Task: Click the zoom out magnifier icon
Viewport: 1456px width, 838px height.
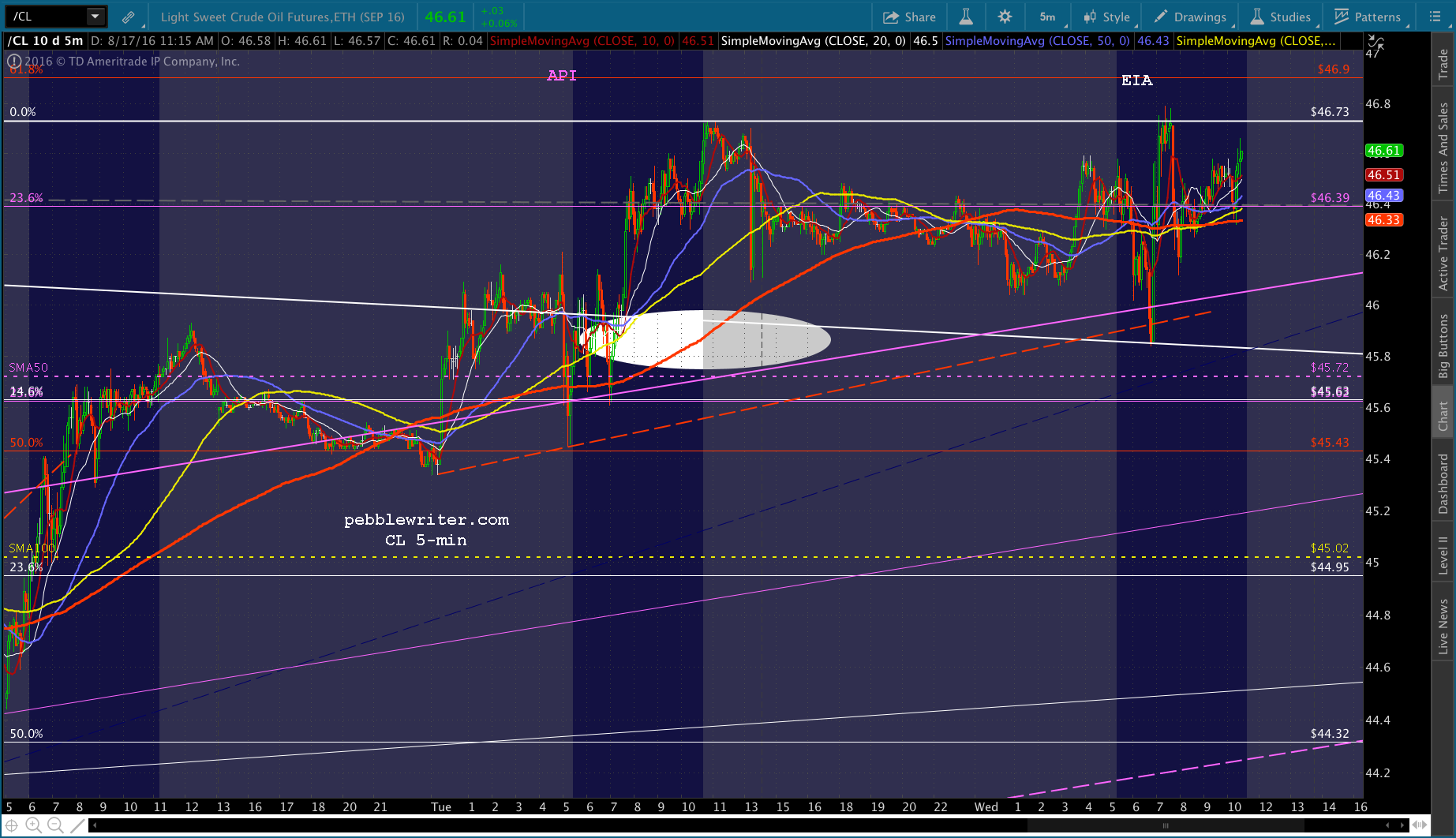Action: click(x=55, y=825)
